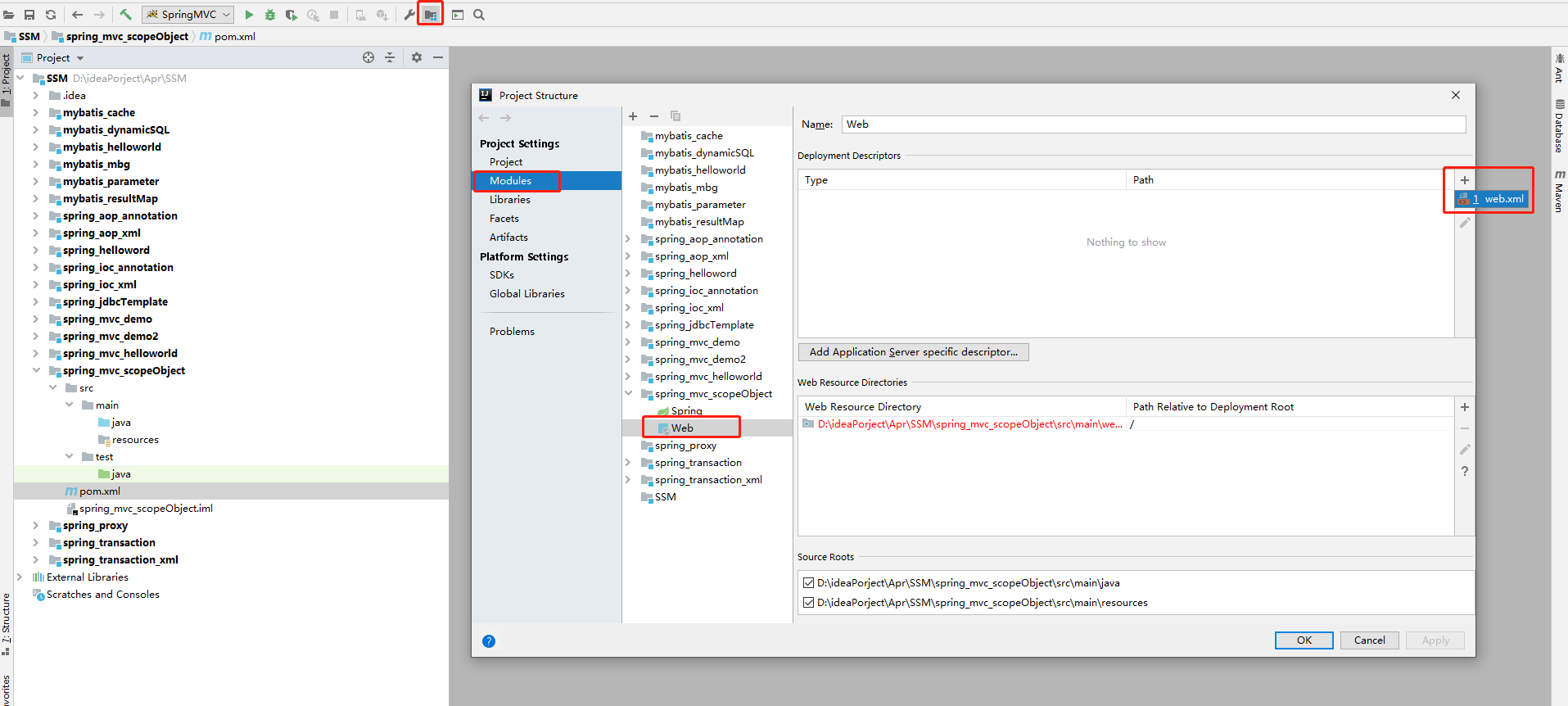Collapse all in the Project panel

390,57
